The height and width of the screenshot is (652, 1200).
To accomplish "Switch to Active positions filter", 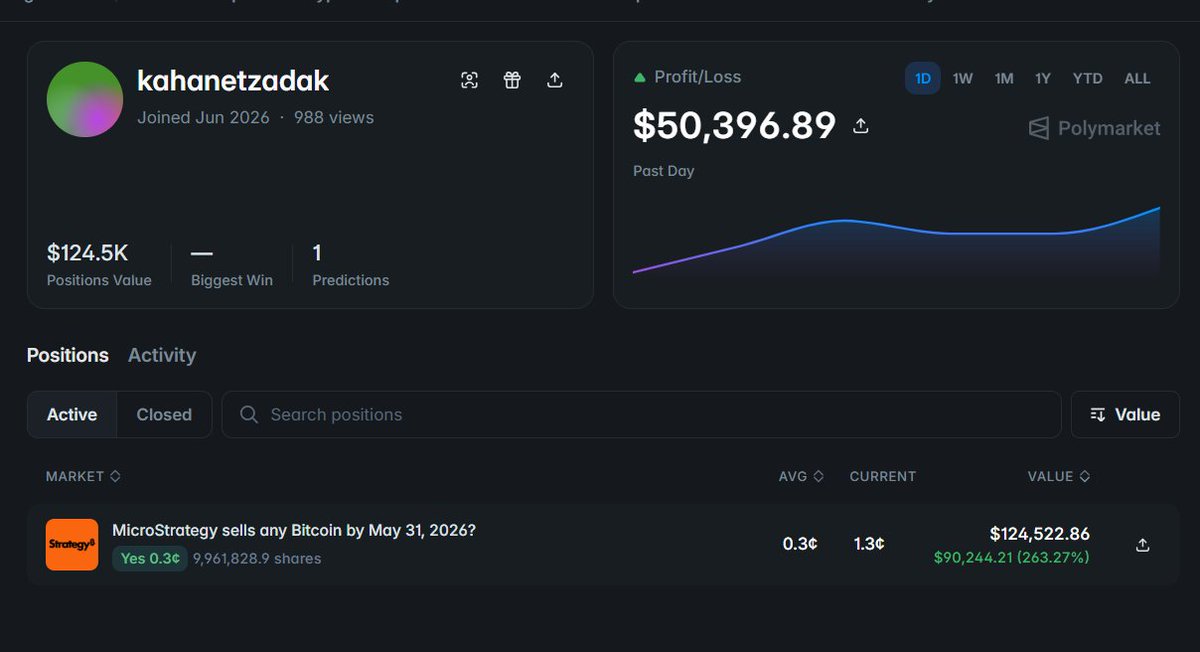I will tap(72, 414).
